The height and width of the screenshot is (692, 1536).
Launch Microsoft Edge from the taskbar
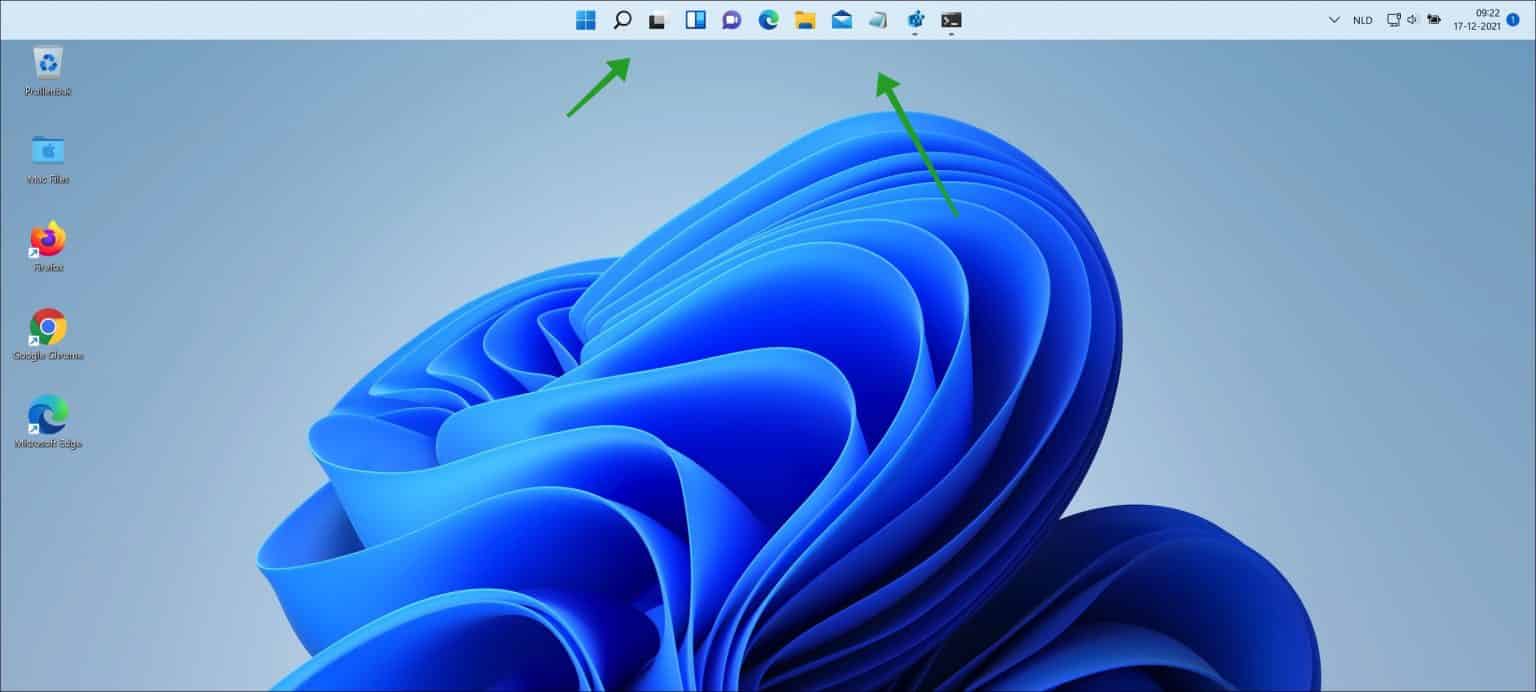(x=768, y=19)
